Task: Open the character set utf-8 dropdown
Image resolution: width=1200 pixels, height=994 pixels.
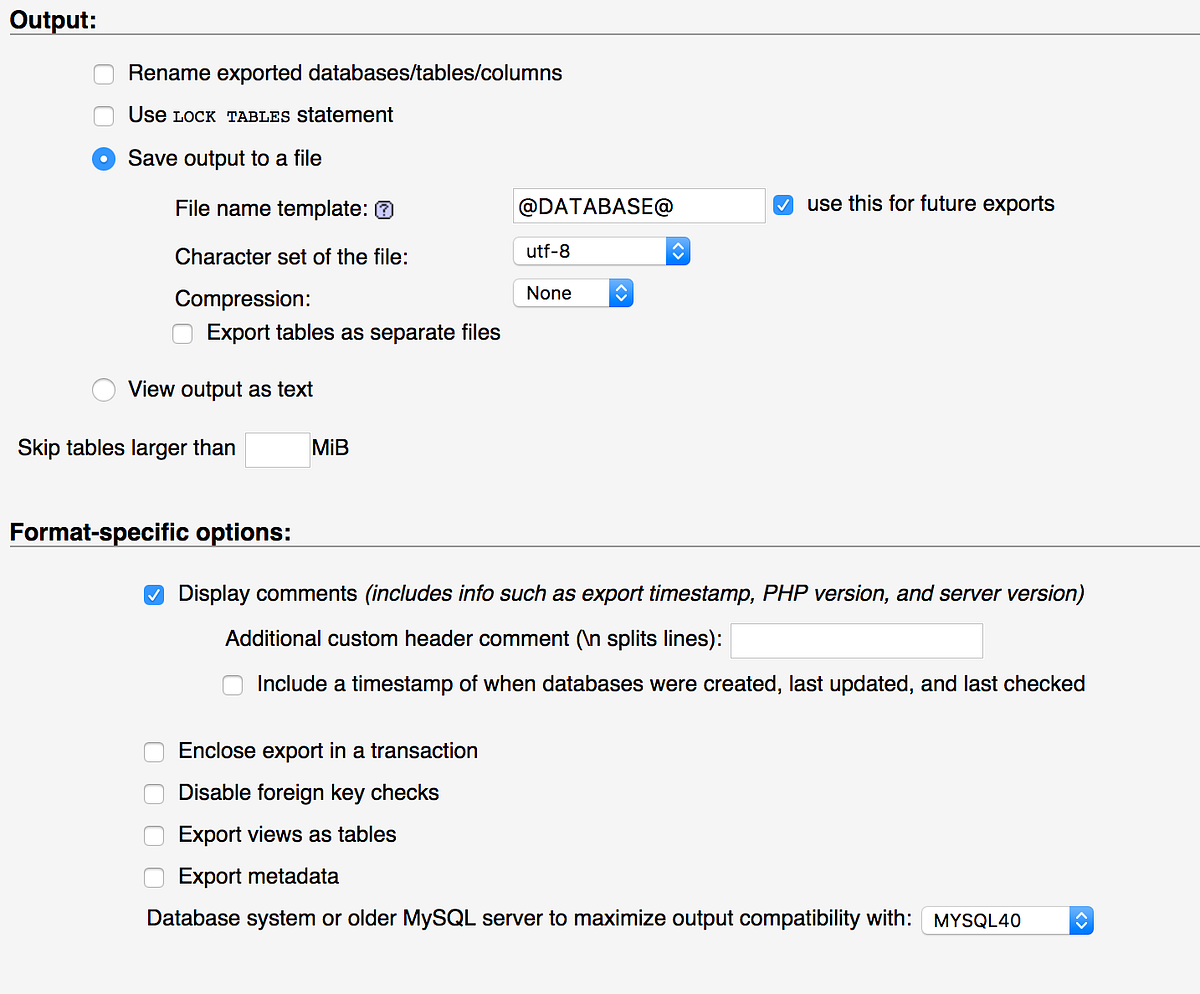Action: coord(601,251)
